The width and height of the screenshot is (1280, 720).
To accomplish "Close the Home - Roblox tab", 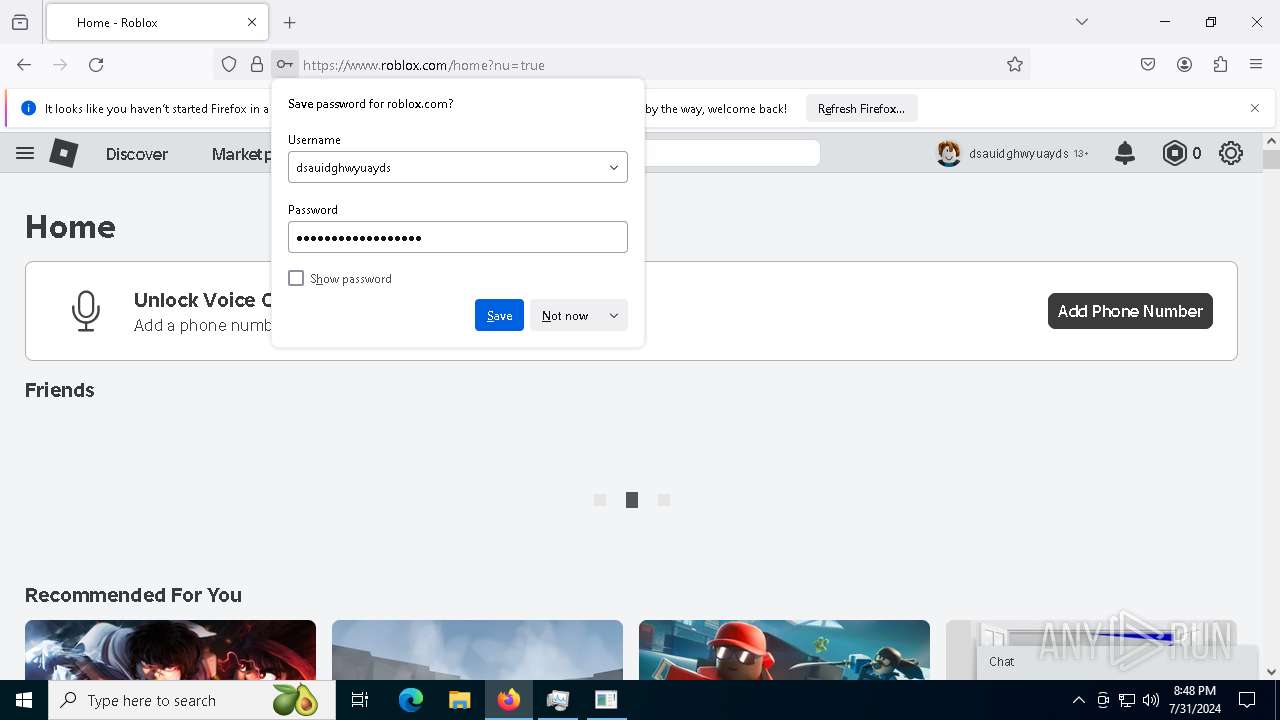I will [252, 22].
